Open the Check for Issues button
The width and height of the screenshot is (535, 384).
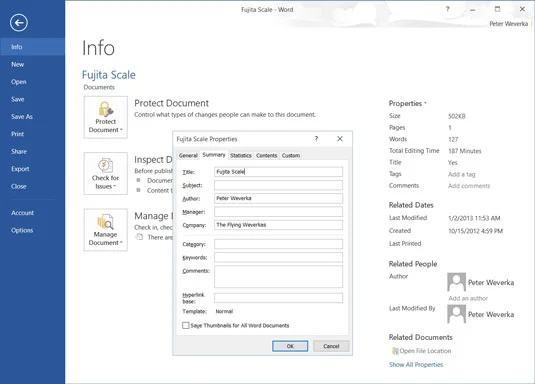click(x=106, y=173)
